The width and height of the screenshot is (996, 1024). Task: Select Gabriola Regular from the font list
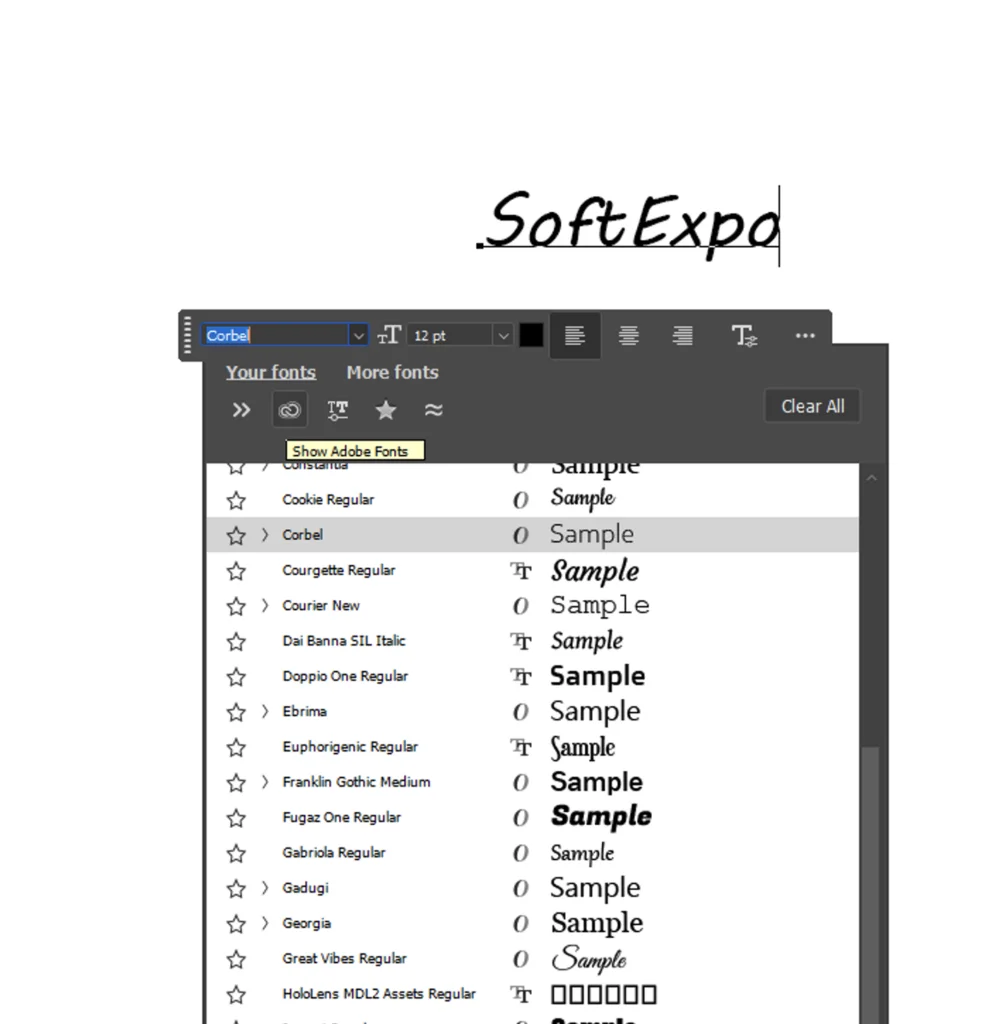[x=333, y=852]
